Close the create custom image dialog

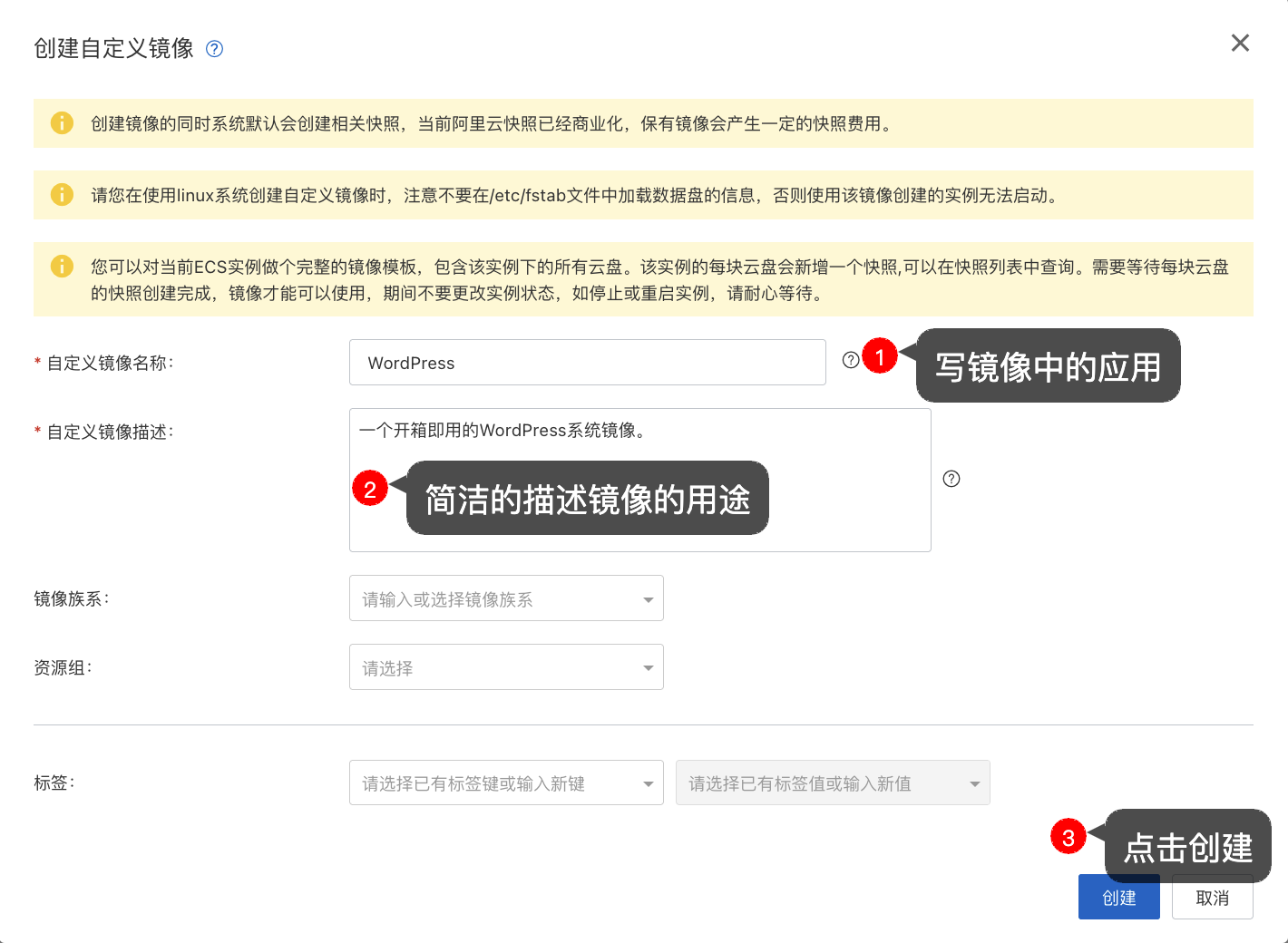[x=1240, y=44]
